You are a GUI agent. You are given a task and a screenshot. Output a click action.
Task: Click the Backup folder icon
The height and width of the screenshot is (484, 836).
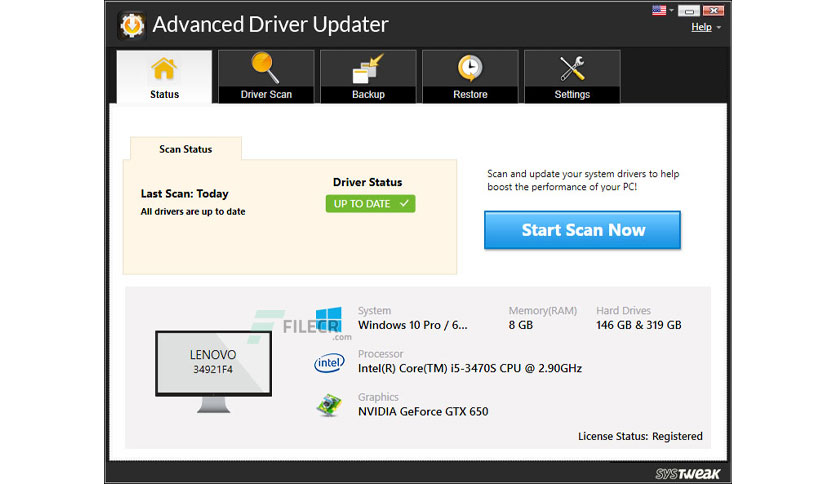(367, 69)
